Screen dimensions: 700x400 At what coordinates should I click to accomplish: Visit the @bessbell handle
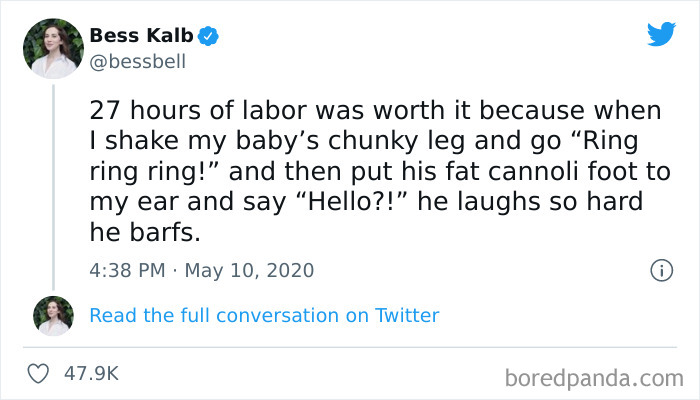137,63
